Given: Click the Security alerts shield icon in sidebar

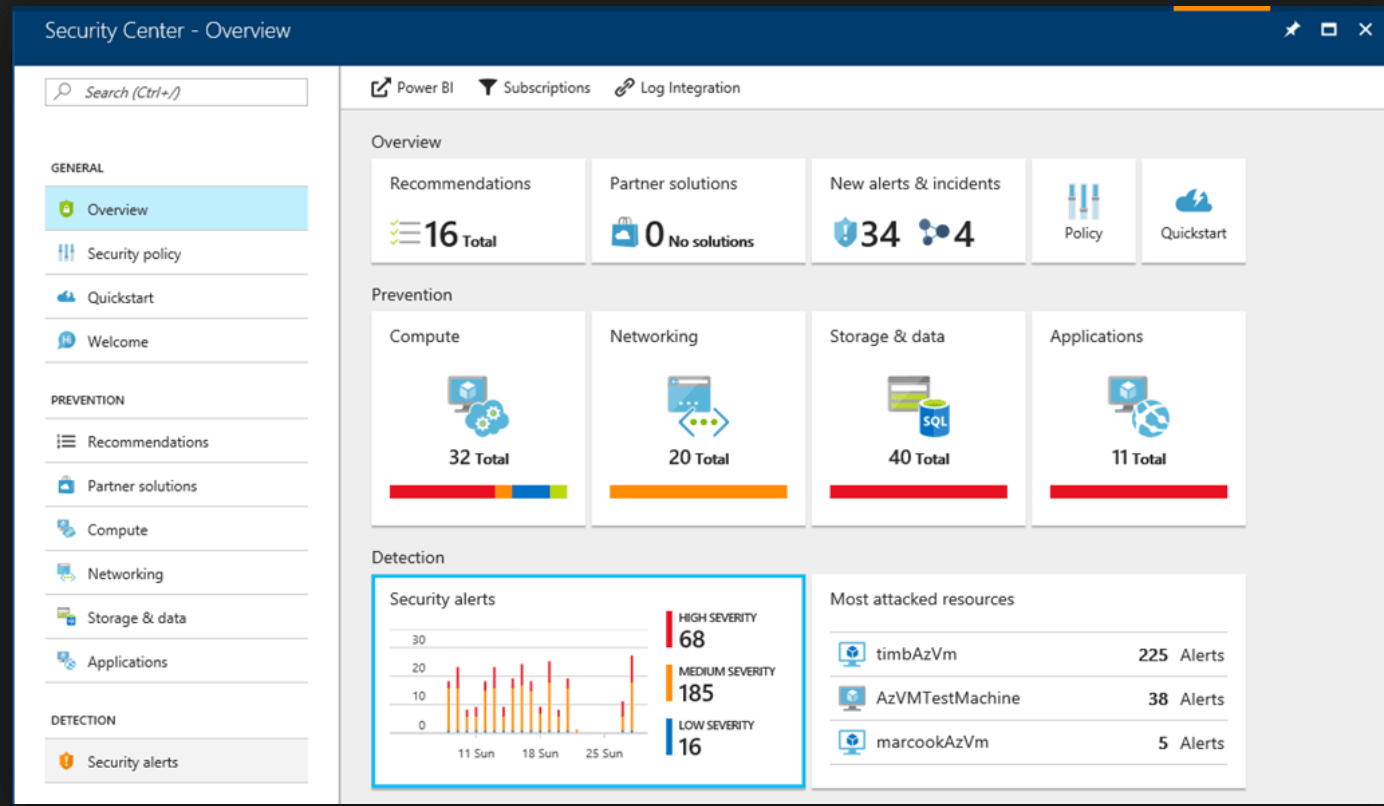Looking at the screenshot, I should tap(67, 761).
